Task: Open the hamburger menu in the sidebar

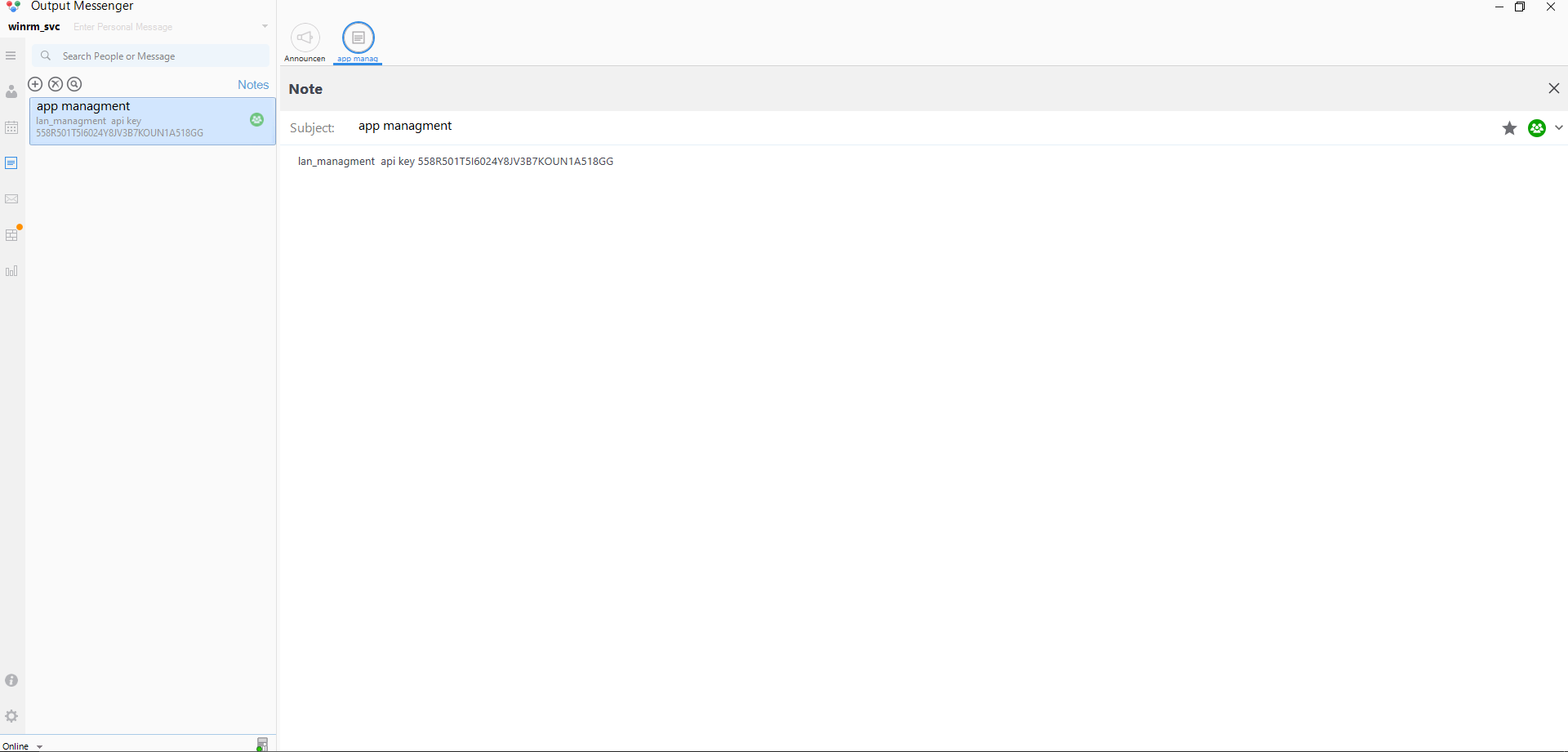Action: click(11, 56)
